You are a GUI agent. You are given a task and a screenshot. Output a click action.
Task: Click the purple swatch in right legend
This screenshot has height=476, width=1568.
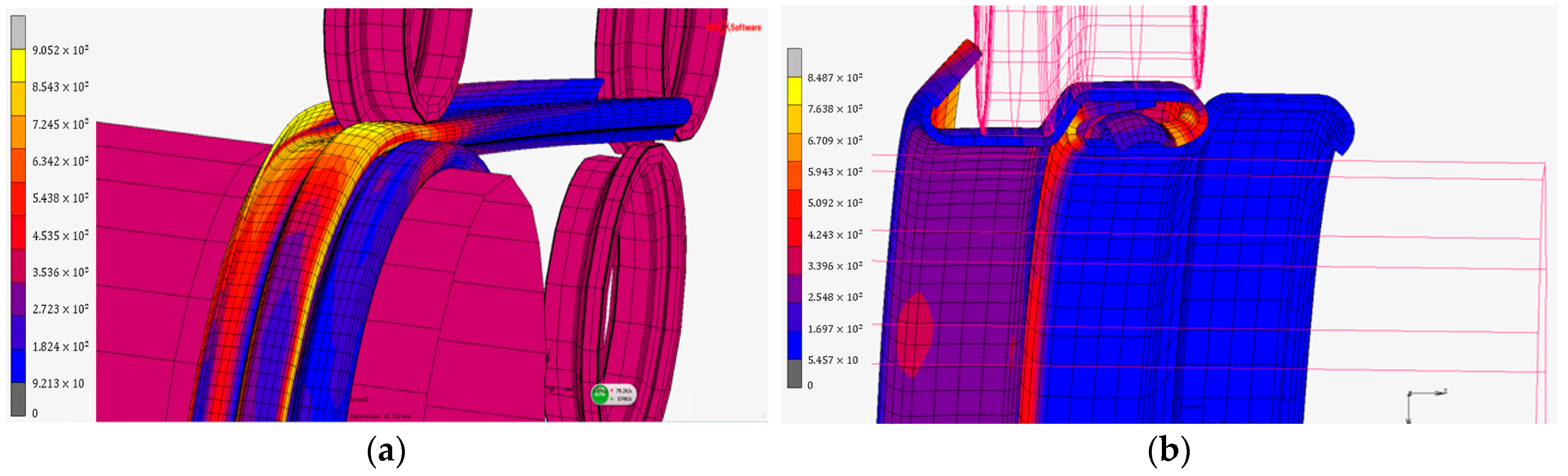click(795, 289)
